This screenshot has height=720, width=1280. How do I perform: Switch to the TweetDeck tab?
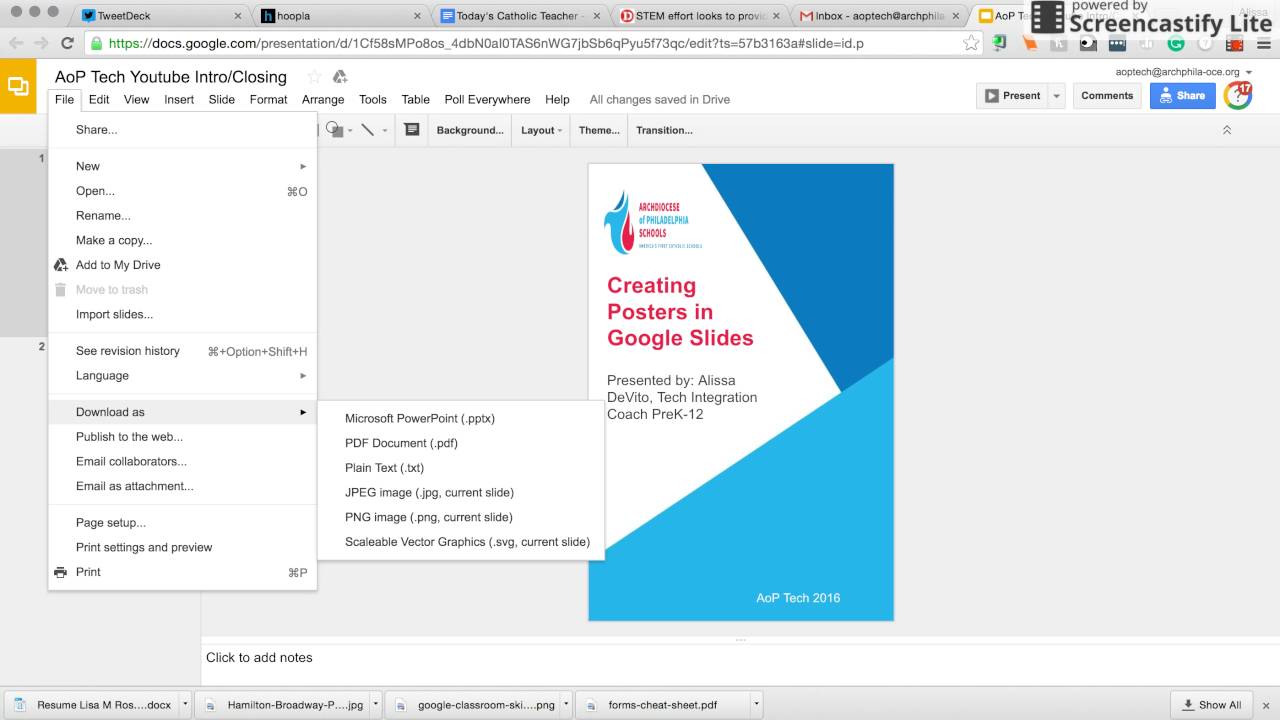[x=160, y=15]
